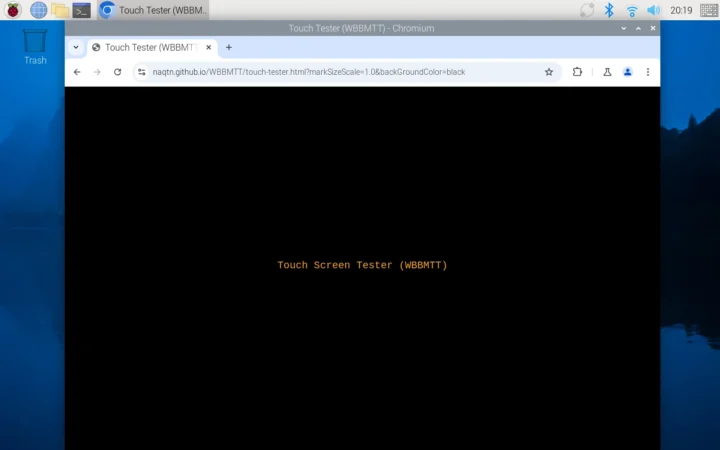The image size is (720, 450).
Task: View site information next to URL
Action: 142,72
